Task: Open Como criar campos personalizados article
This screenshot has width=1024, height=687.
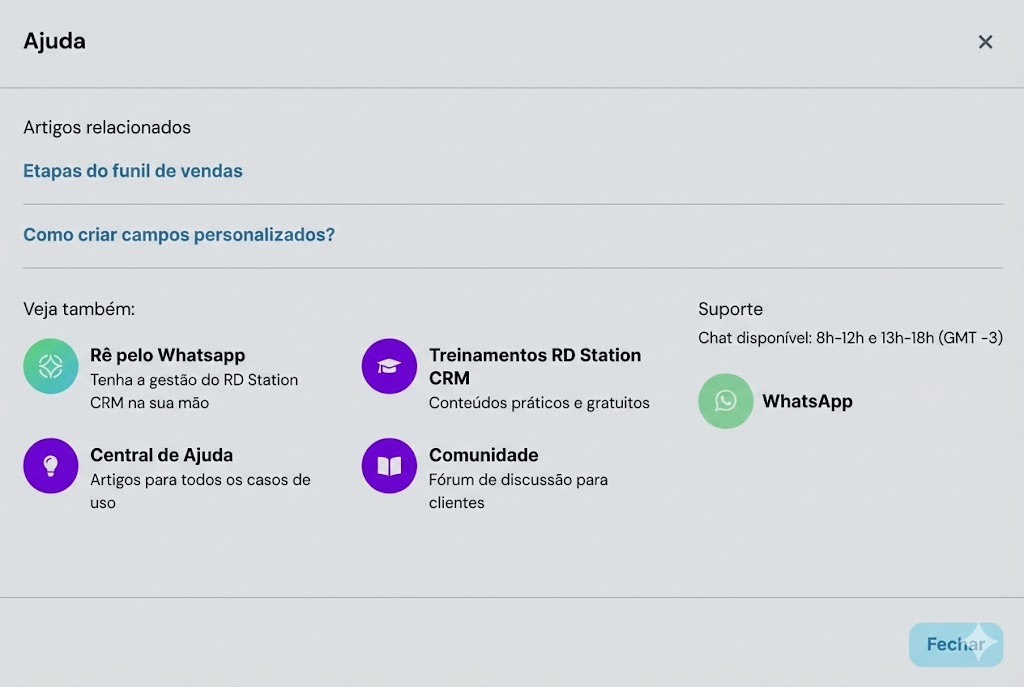Action: [179, 234]
